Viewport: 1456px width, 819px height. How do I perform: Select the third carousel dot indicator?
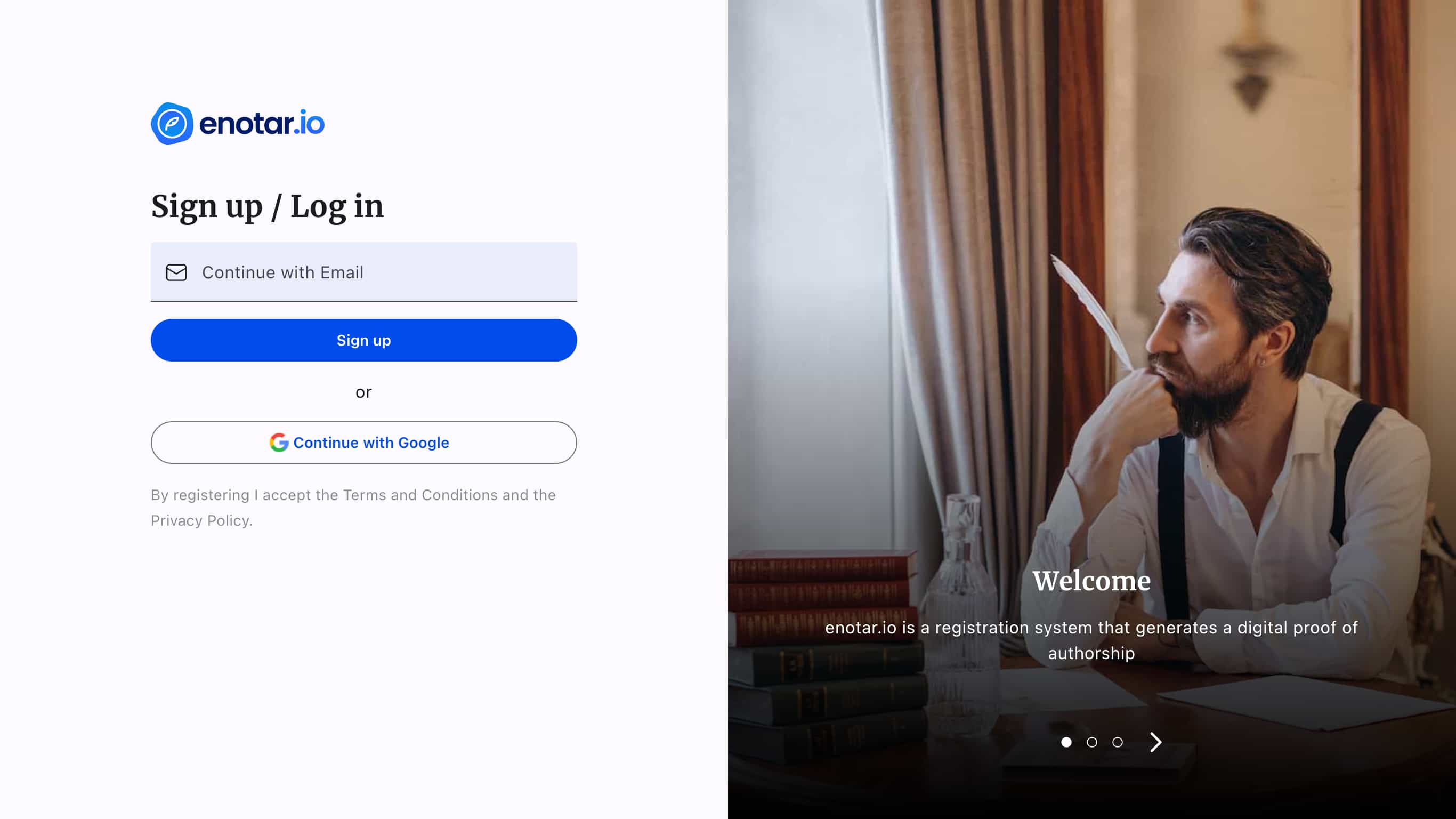pos(1118,742)
